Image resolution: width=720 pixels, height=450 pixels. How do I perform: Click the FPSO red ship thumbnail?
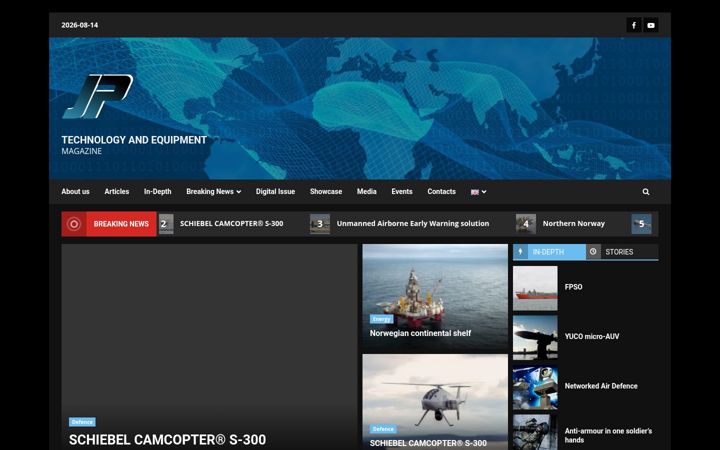[535, 288]
